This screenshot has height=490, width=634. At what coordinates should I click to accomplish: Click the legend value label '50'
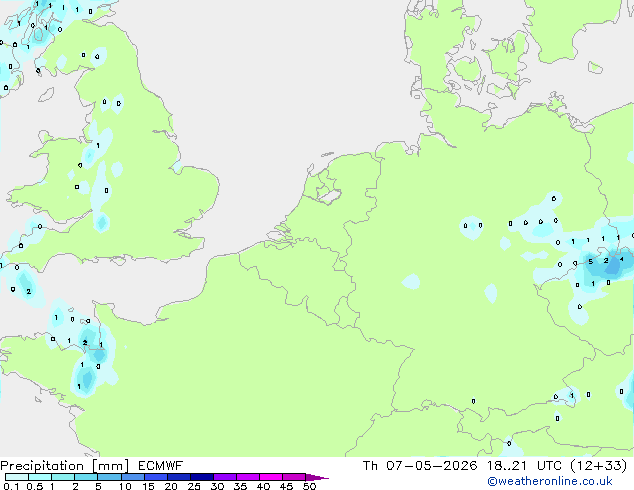click(x=309, y=486)
